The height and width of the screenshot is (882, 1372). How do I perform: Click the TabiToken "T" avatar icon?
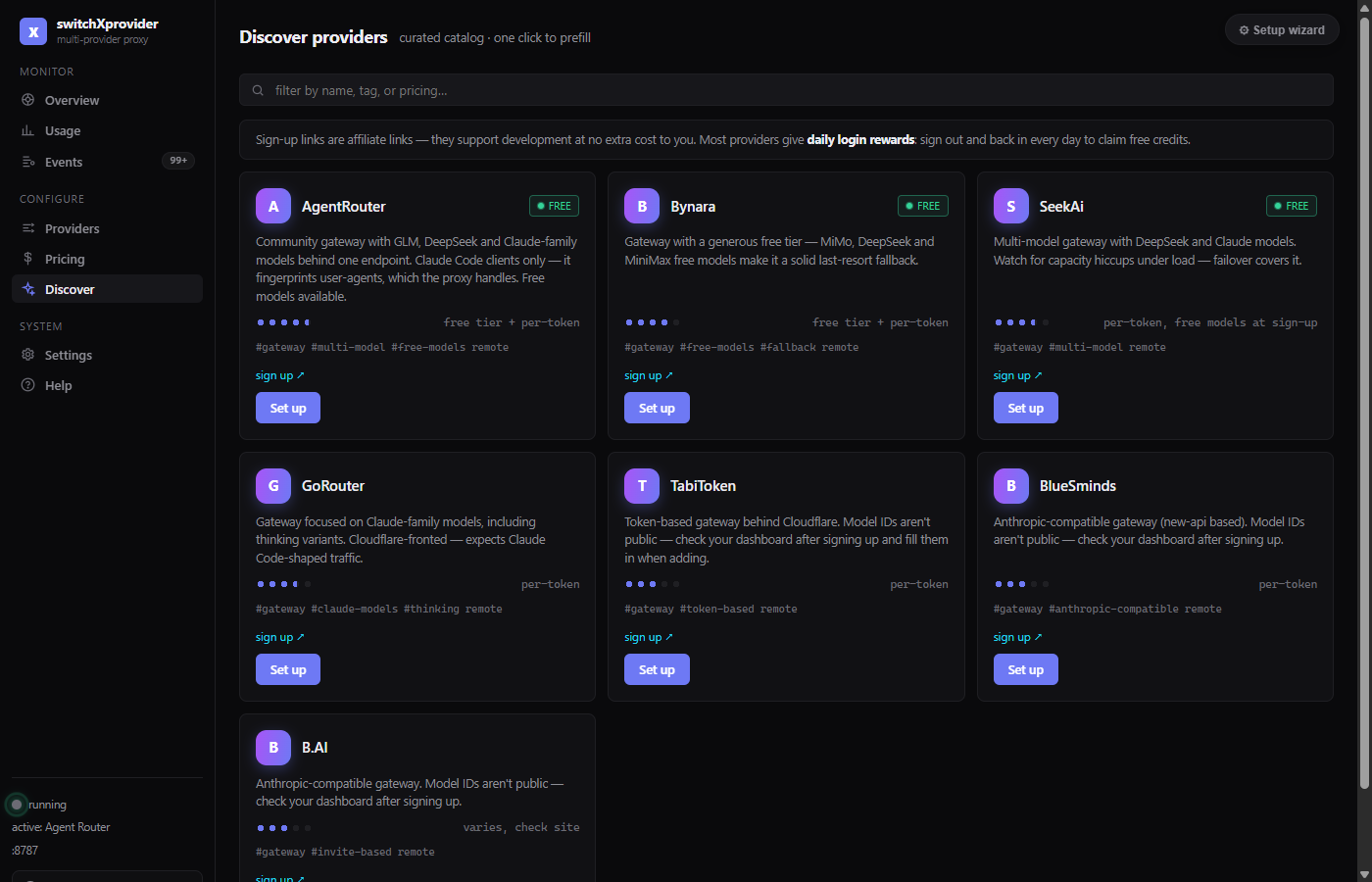642,485
